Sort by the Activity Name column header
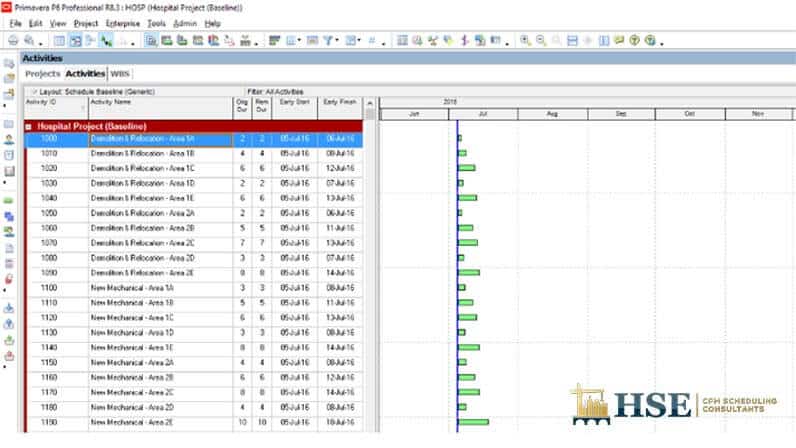The width and height of the screenshot is (796, 448). coord(158,102)
